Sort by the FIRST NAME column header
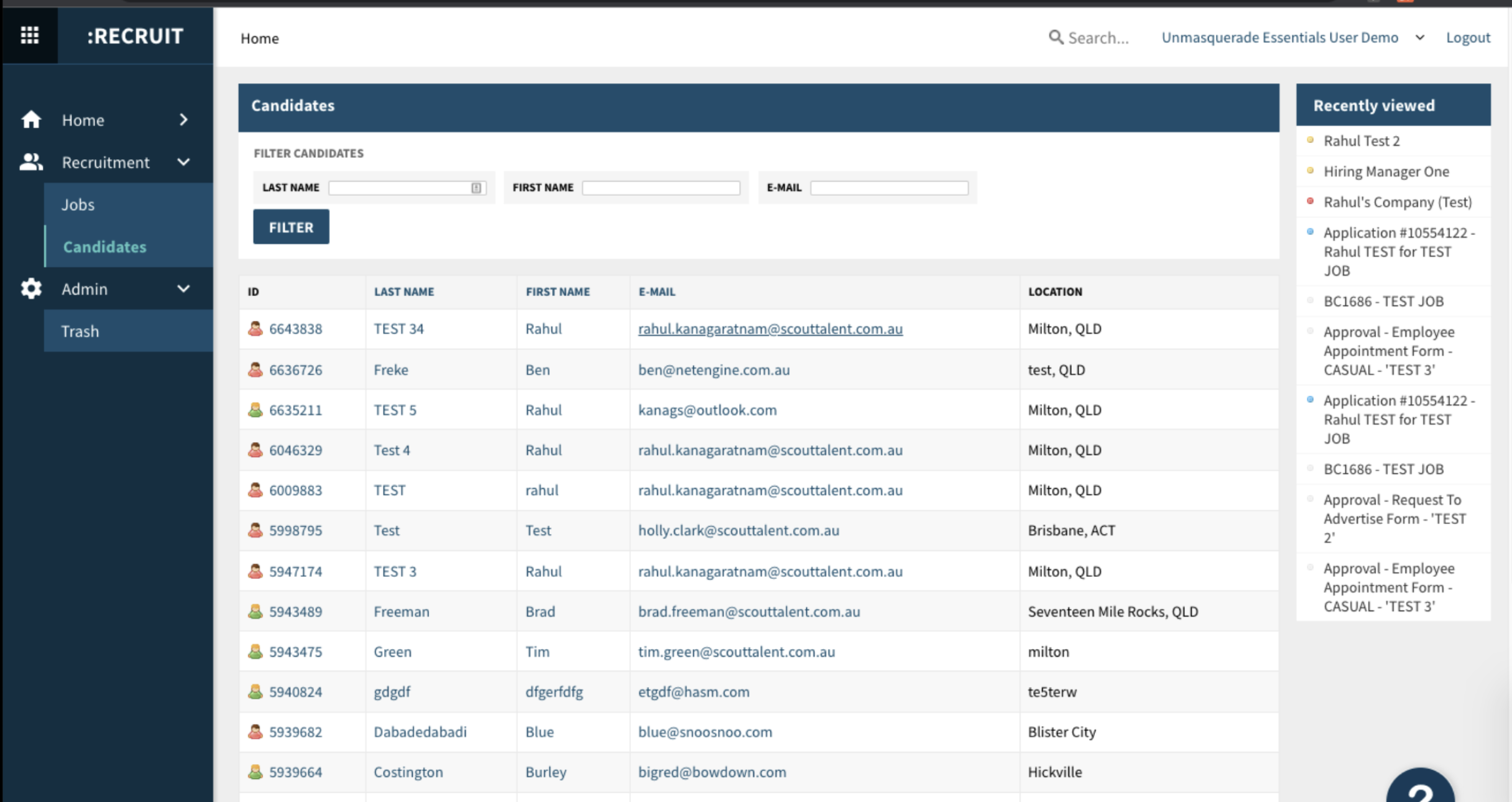Screen dimensions: 1512x802 [558, 292]
